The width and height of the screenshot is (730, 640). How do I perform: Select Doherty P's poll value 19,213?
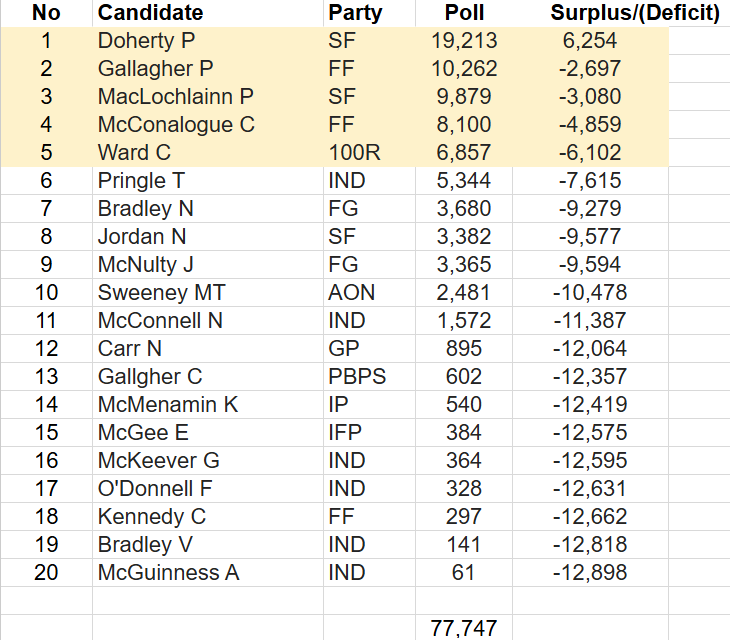pyautogui.click(x=464, y=41)
